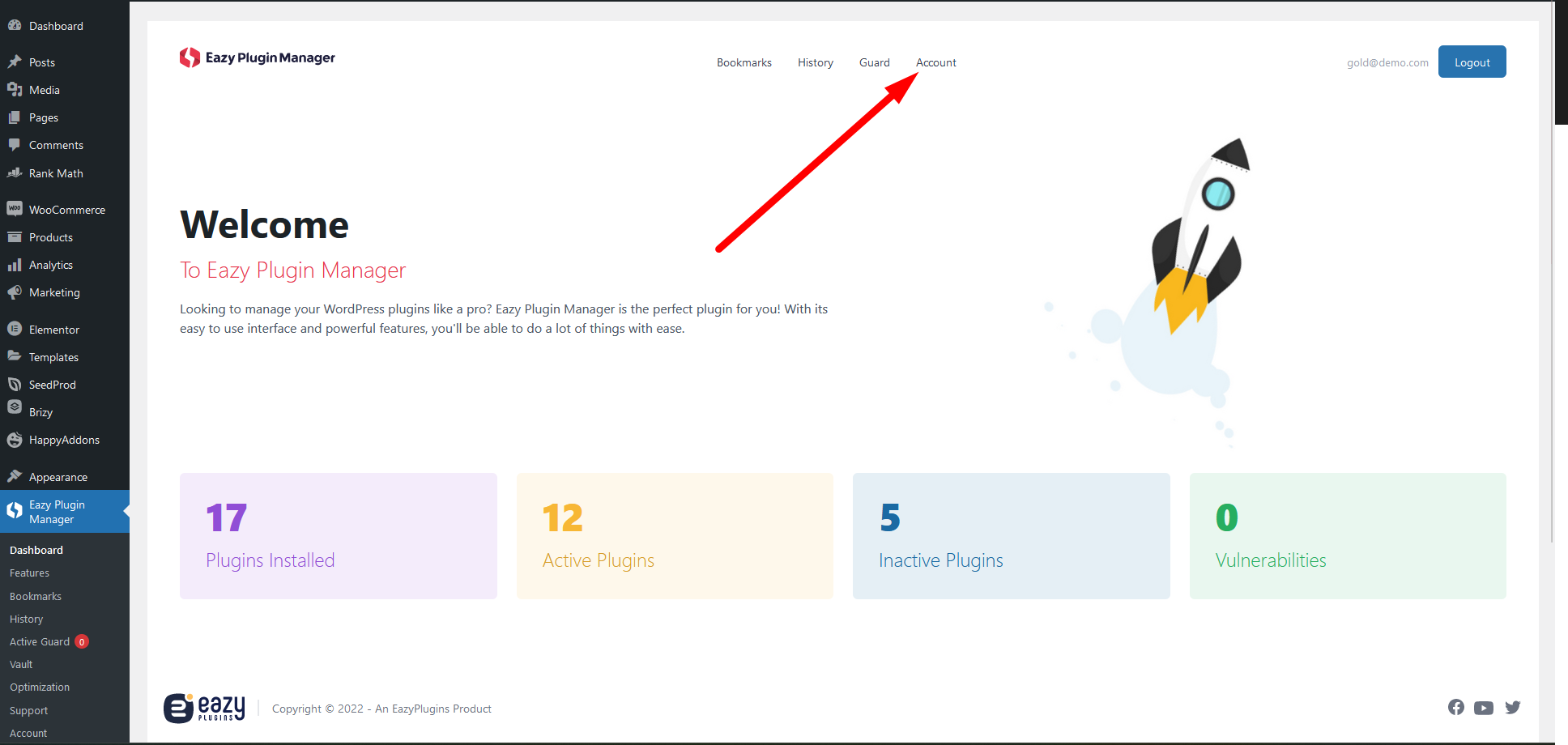This screenshot has height=745, width=1568.
Task: Open SeedProd using its sidebar icon
Action: click(15, 384)
